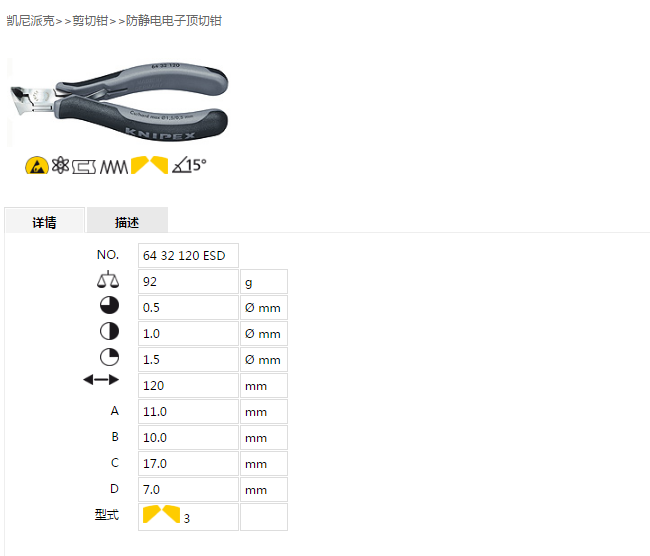Click the model number 64 32 120 ESD field
The height and width of the screenshot is (556, 650).
tap(188, 255)
